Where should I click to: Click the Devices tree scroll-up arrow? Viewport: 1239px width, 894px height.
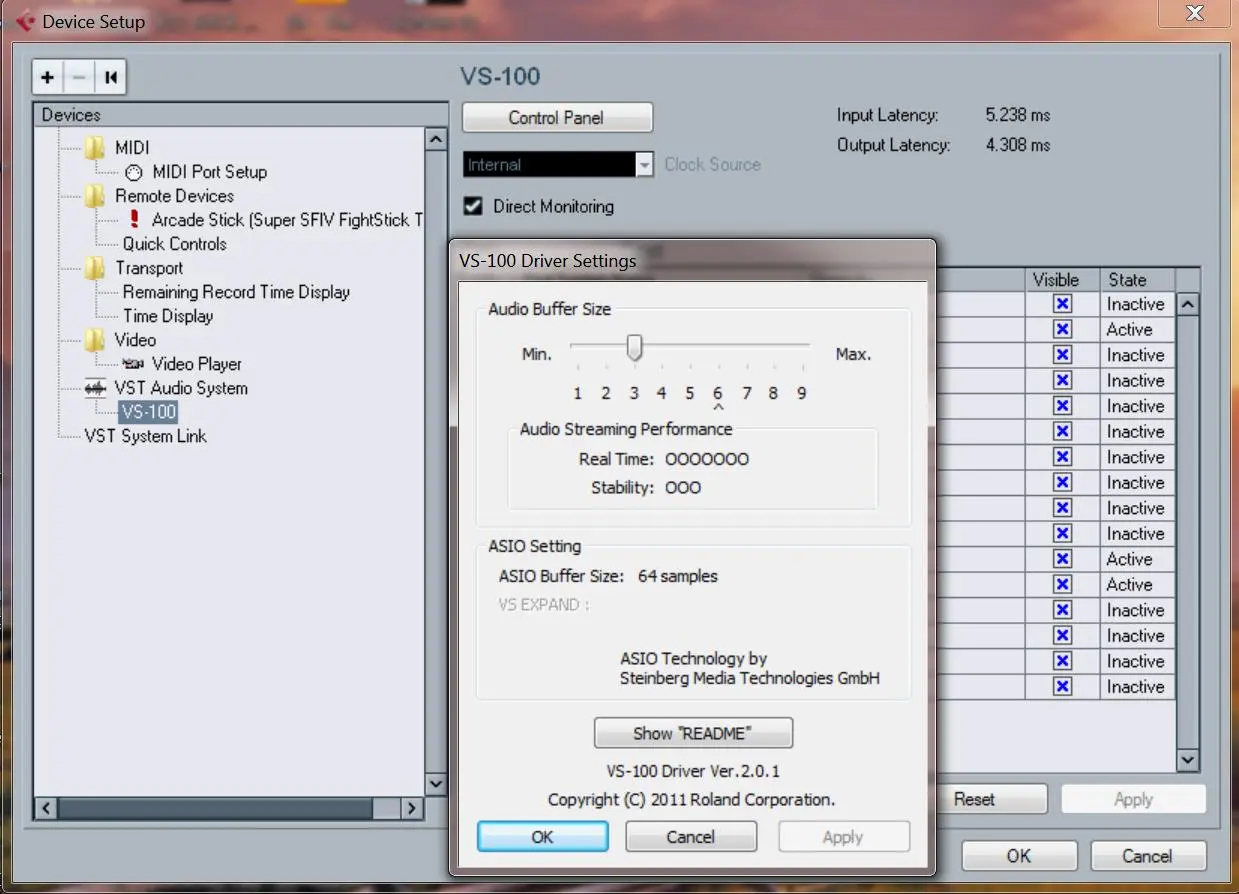coord(436,139)
